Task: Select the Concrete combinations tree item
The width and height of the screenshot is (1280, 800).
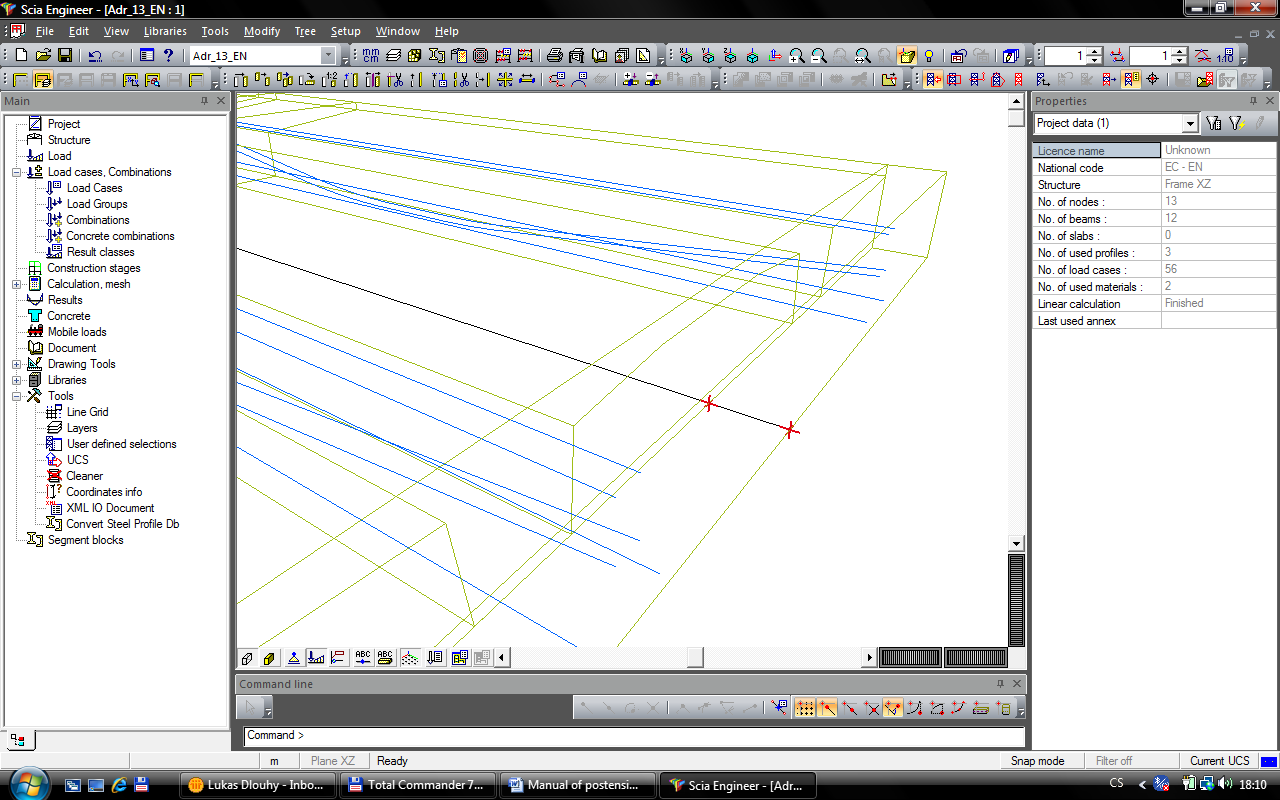Action: point(120,236)
